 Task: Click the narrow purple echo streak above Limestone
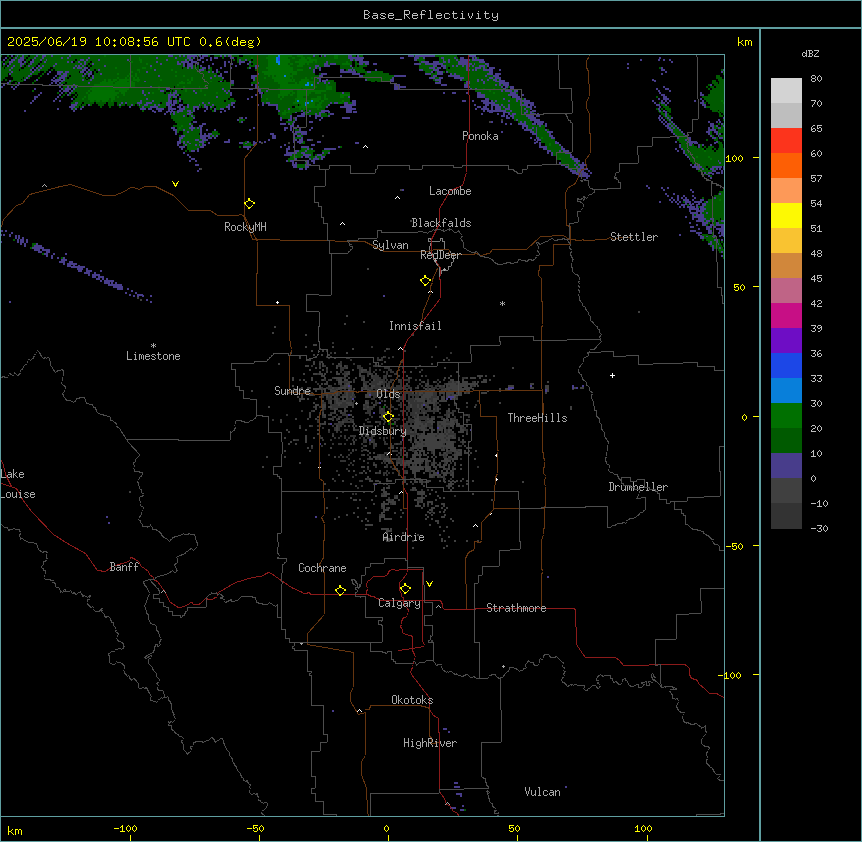pos(77,266)
